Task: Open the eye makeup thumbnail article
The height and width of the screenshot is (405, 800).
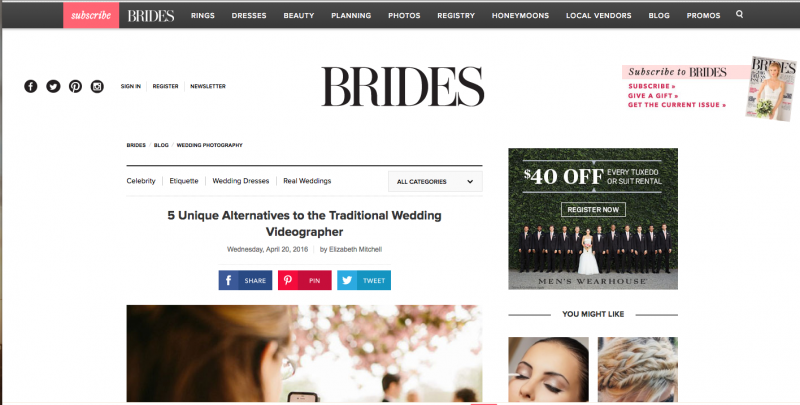Action: (x=548, y=369)
